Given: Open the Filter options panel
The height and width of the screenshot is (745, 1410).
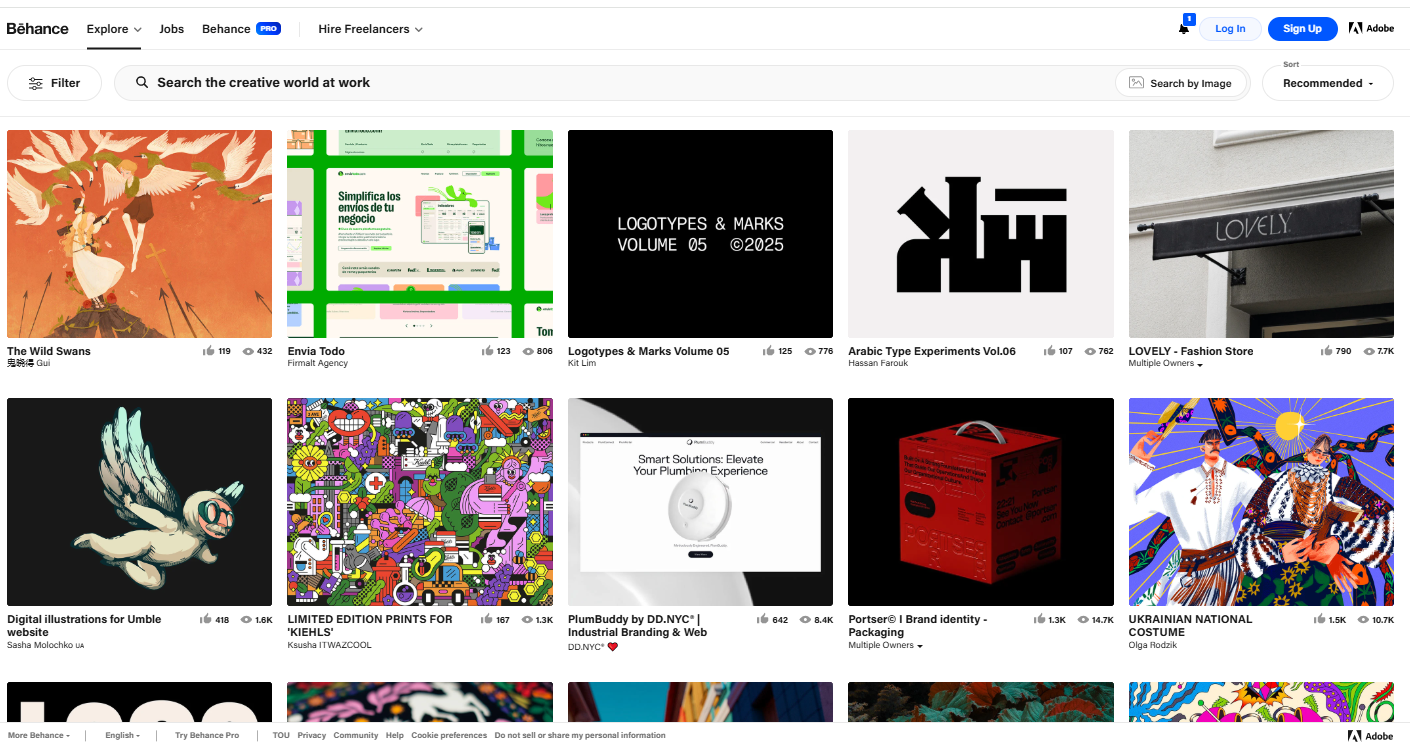Looking at the screenshot, I should [x=54, y=83].
